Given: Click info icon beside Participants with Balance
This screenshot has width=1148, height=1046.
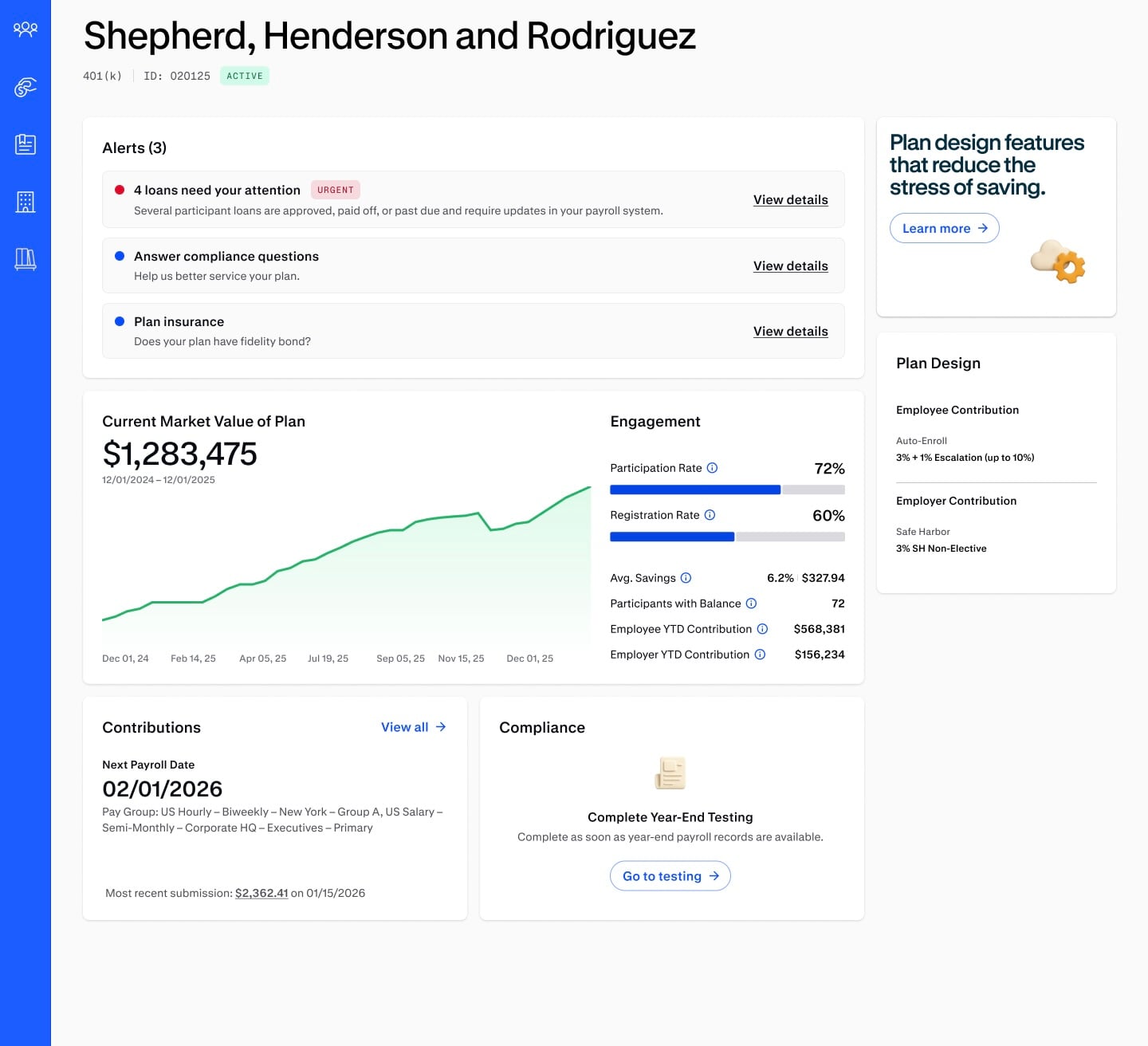Looking at the screenshot, I should pyautogui.click(x=751, y=604).
